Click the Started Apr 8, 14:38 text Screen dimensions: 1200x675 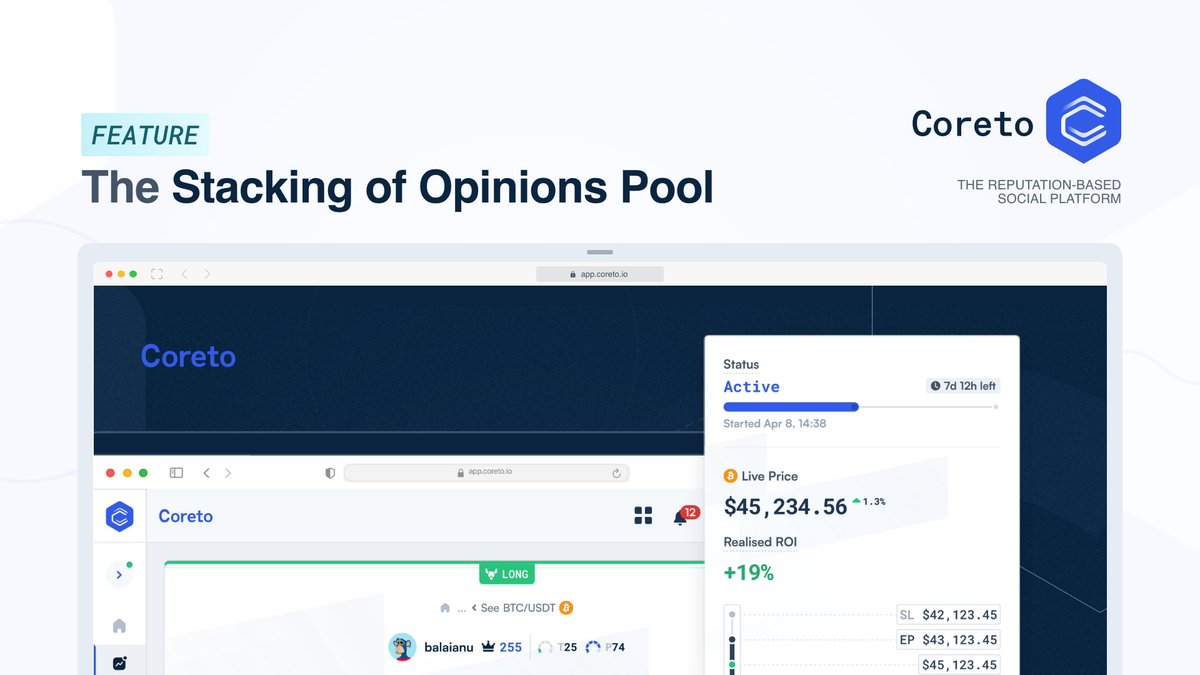coord(775,424)
